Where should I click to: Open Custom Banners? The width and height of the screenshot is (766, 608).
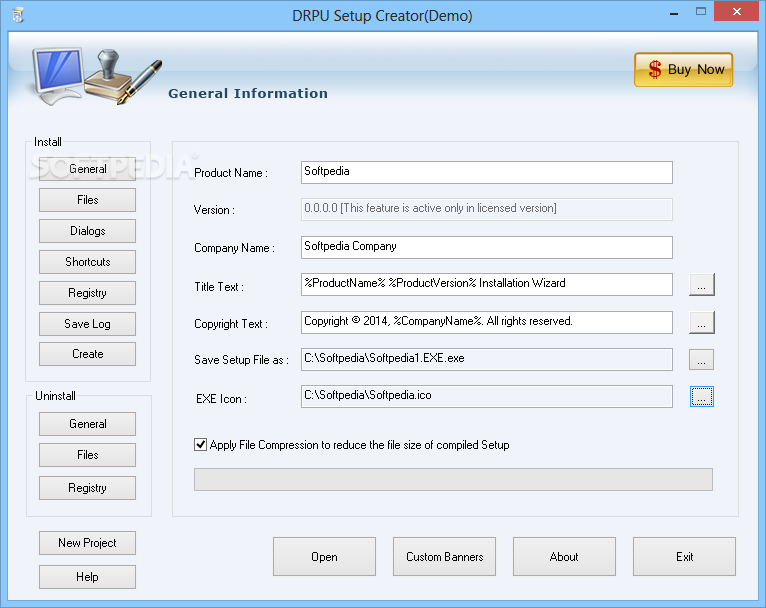445,557
